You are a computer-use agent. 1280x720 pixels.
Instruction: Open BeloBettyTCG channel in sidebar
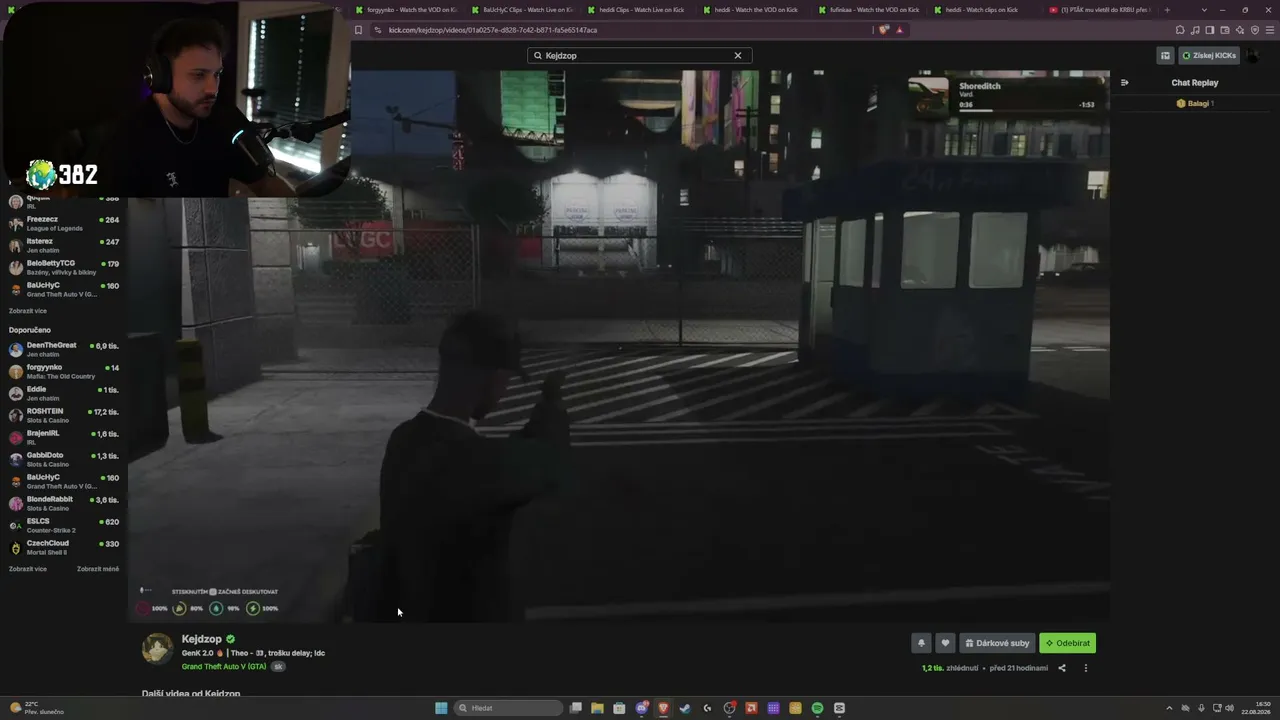(x=64, y=267)
